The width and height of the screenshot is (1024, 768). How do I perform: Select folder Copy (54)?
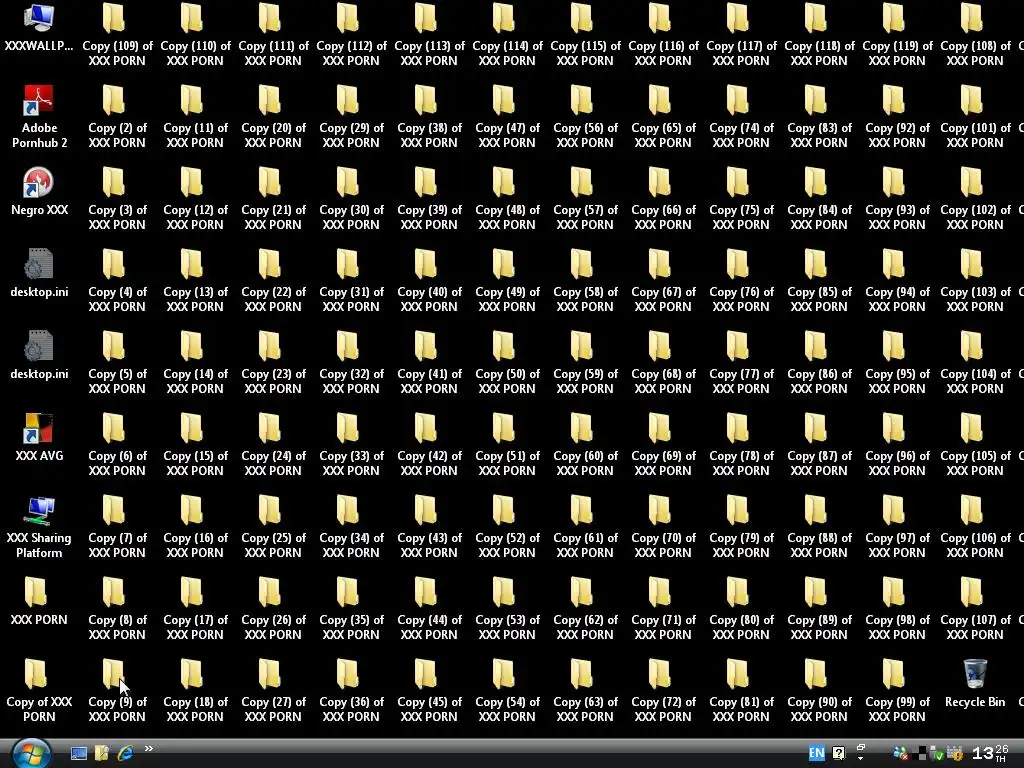(x=507, y=691)
